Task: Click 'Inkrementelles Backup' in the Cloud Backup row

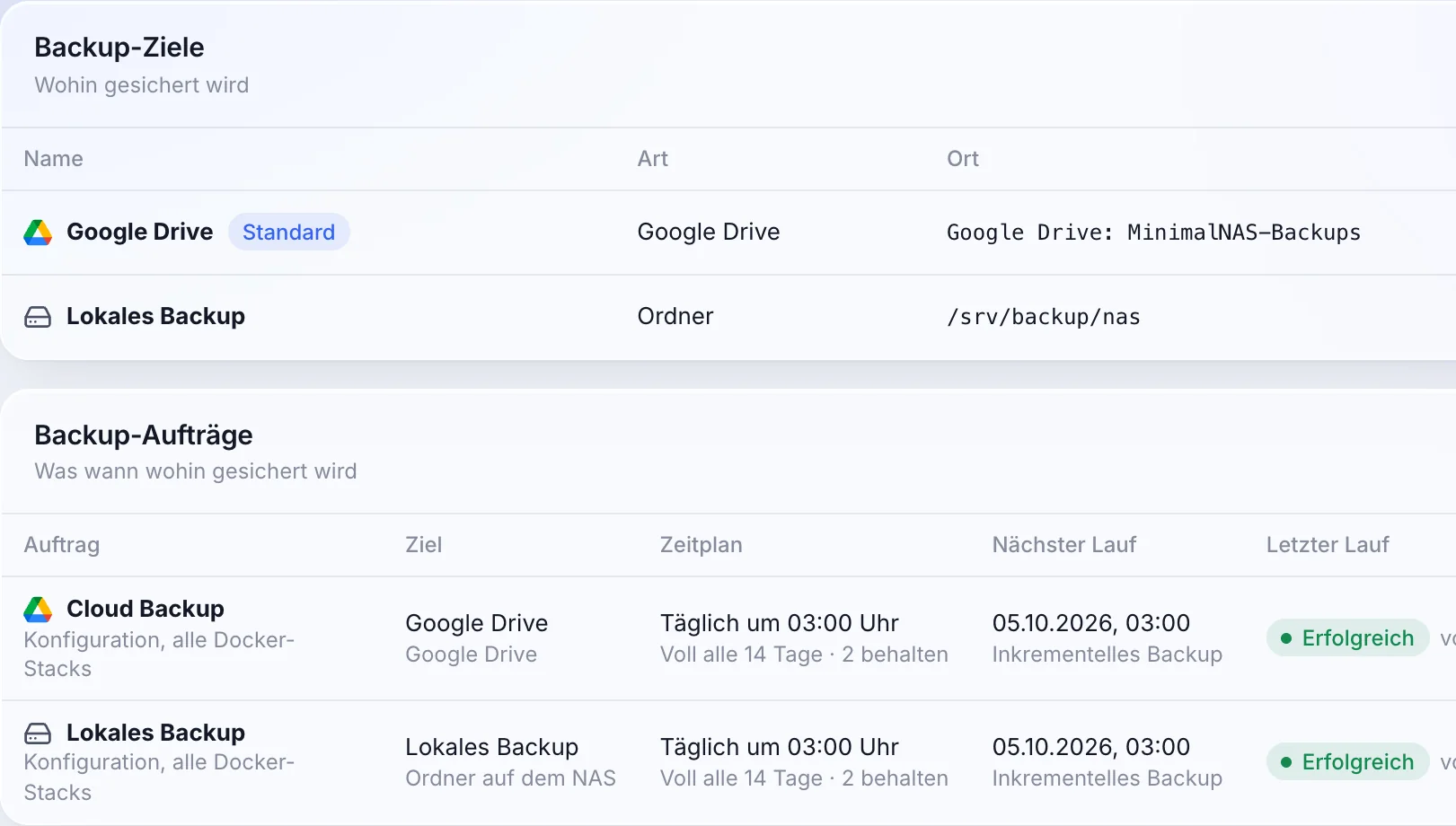Action: pos(1107,655)
